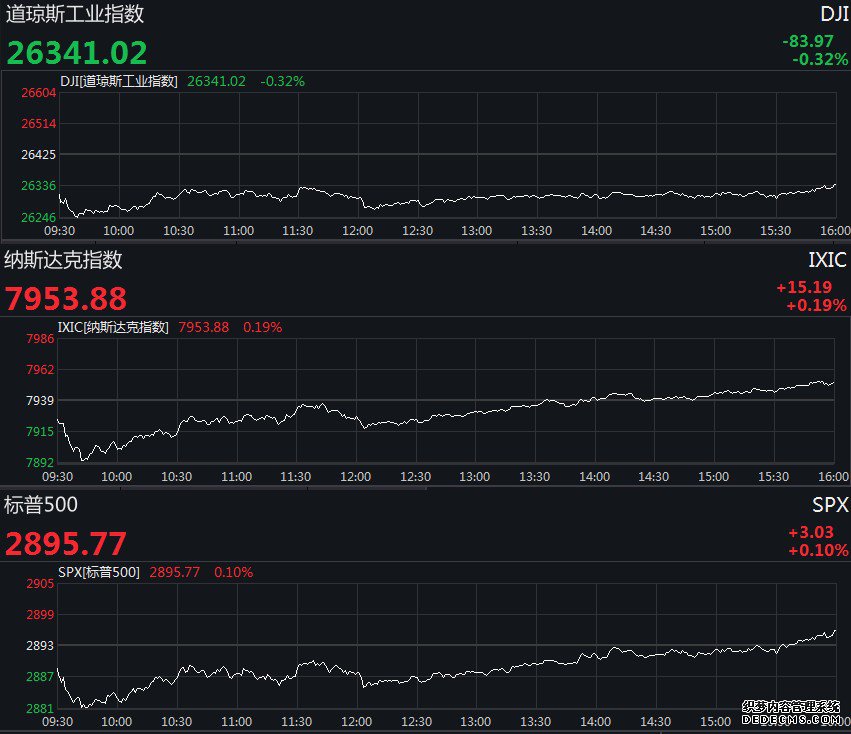
Task: Click the DJI[道琼斯工业指数] chart legend label
Action: [119, 81]
